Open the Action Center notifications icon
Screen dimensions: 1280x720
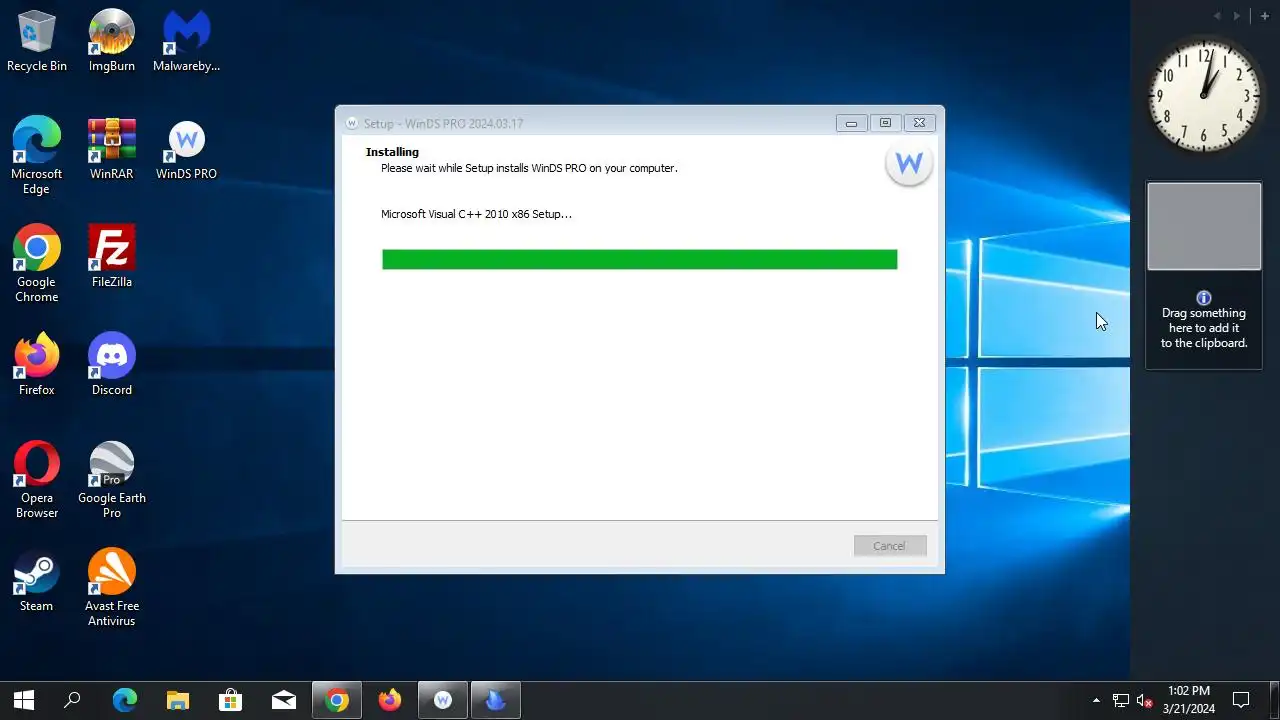[x=1241, y=700]
